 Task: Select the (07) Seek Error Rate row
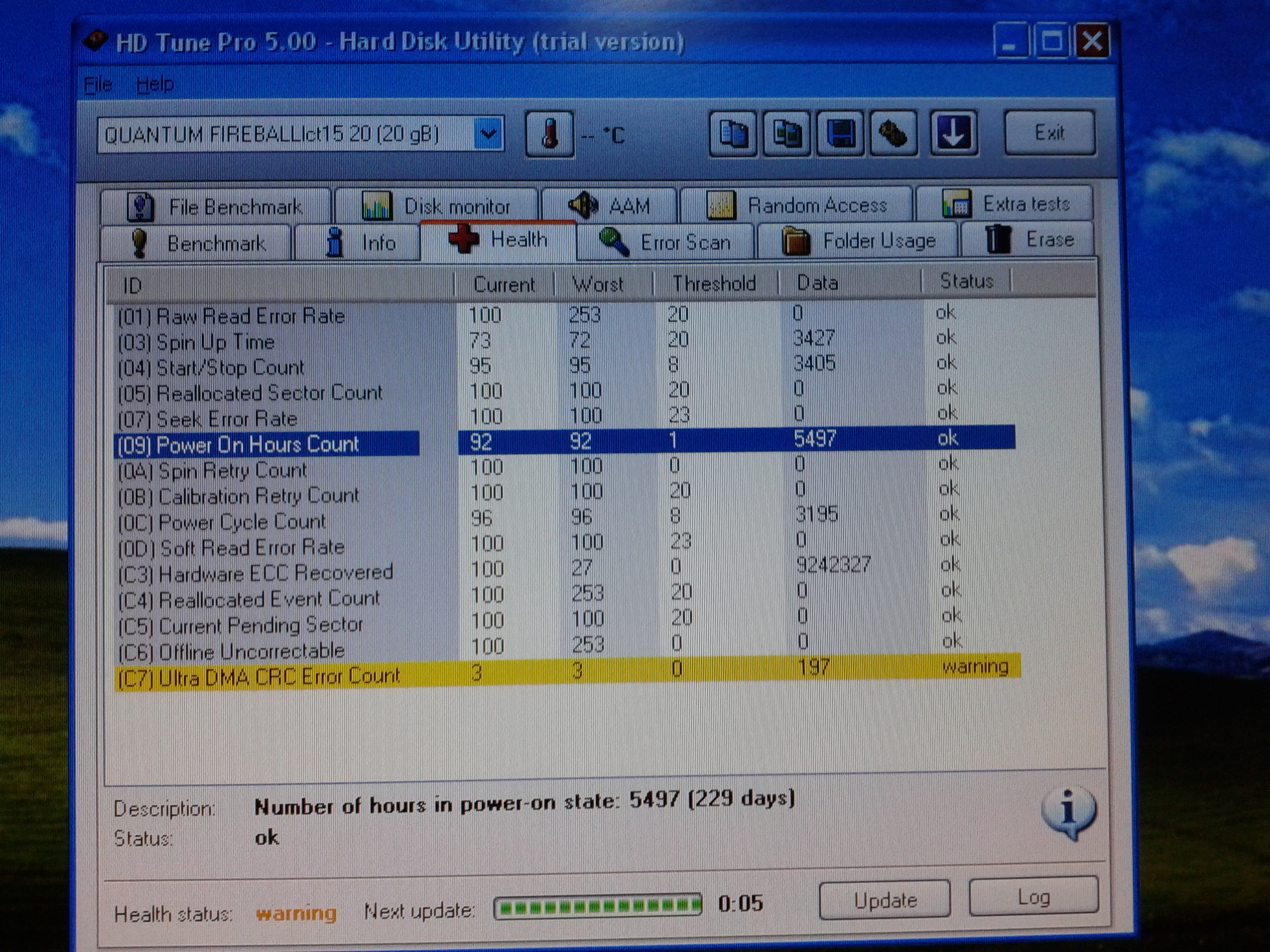(565, 416)
